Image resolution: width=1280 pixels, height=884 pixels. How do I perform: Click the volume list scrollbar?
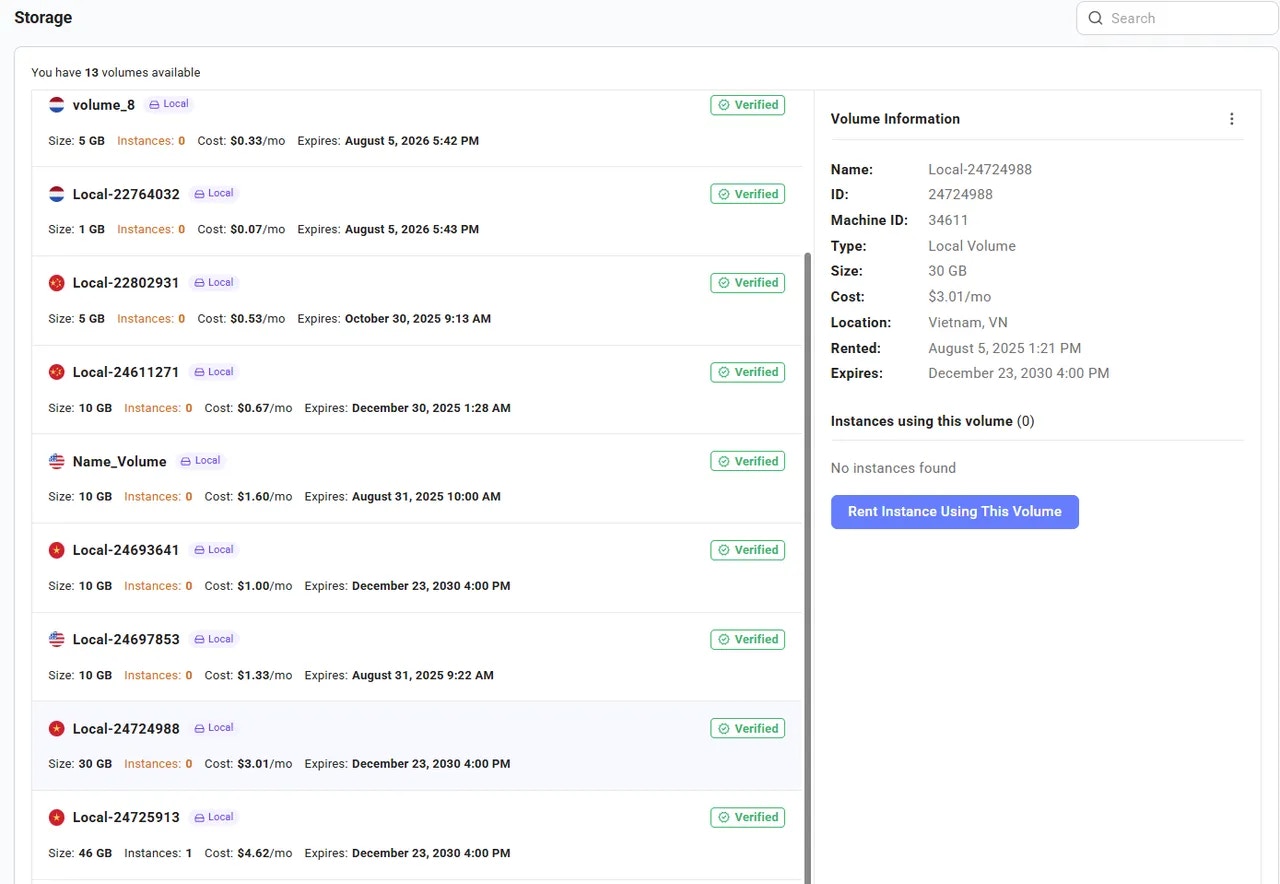[x=807, y=500]
